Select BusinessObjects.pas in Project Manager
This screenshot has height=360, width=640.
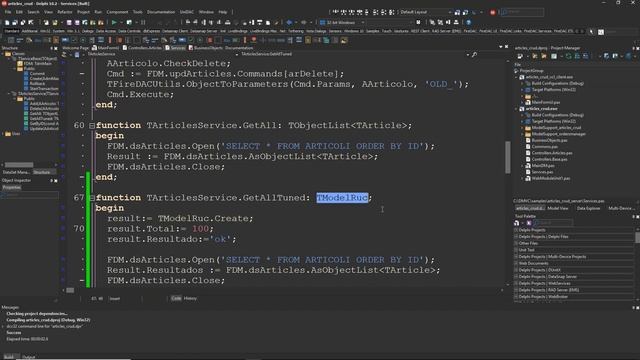coord(549,140)
